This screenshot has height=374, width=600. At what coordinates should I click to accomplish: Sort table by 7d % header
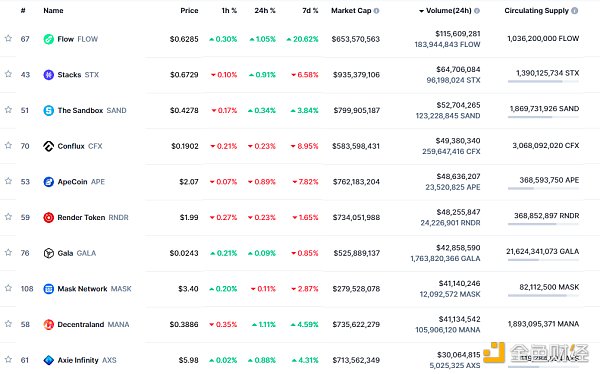(310, 11)
